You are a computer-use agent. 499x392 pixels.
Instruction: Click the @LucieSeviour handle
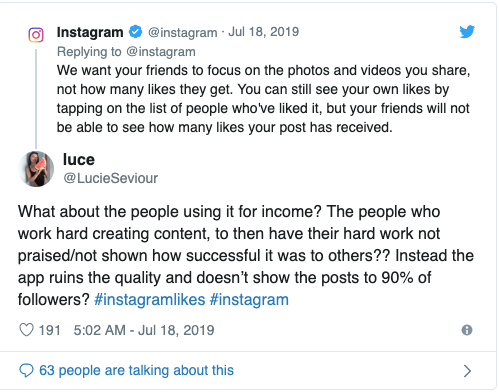pyautogui.click(x=111, y=178)
